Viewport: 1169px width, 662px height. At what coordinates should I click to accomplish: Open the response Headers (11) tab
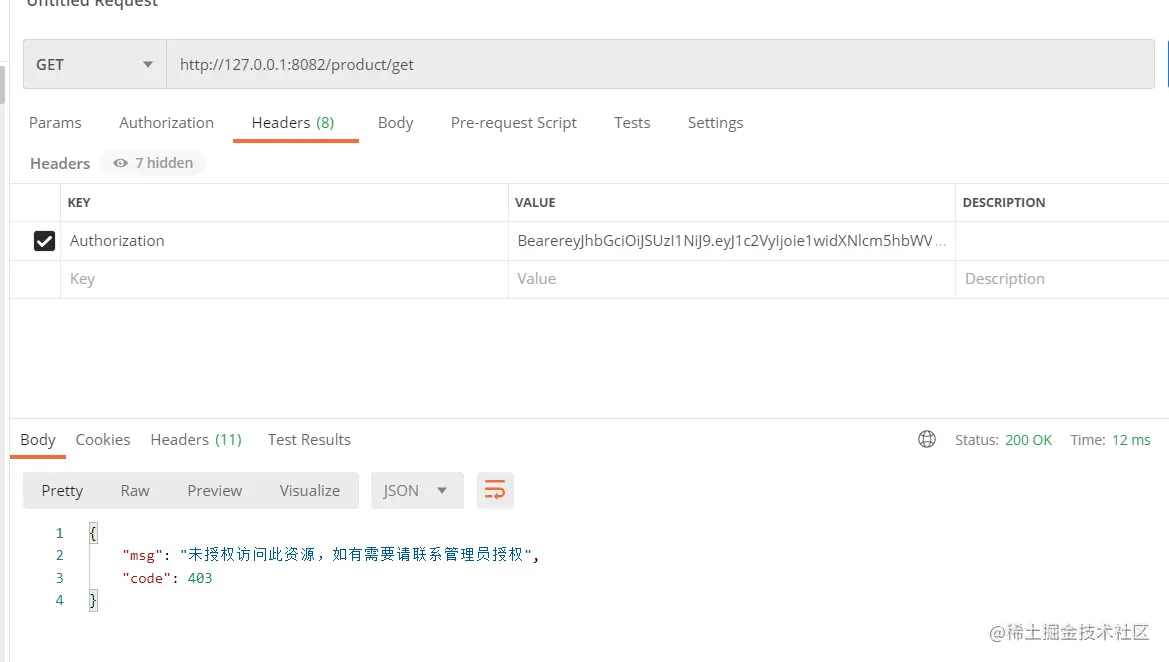(x=196, y=440)
